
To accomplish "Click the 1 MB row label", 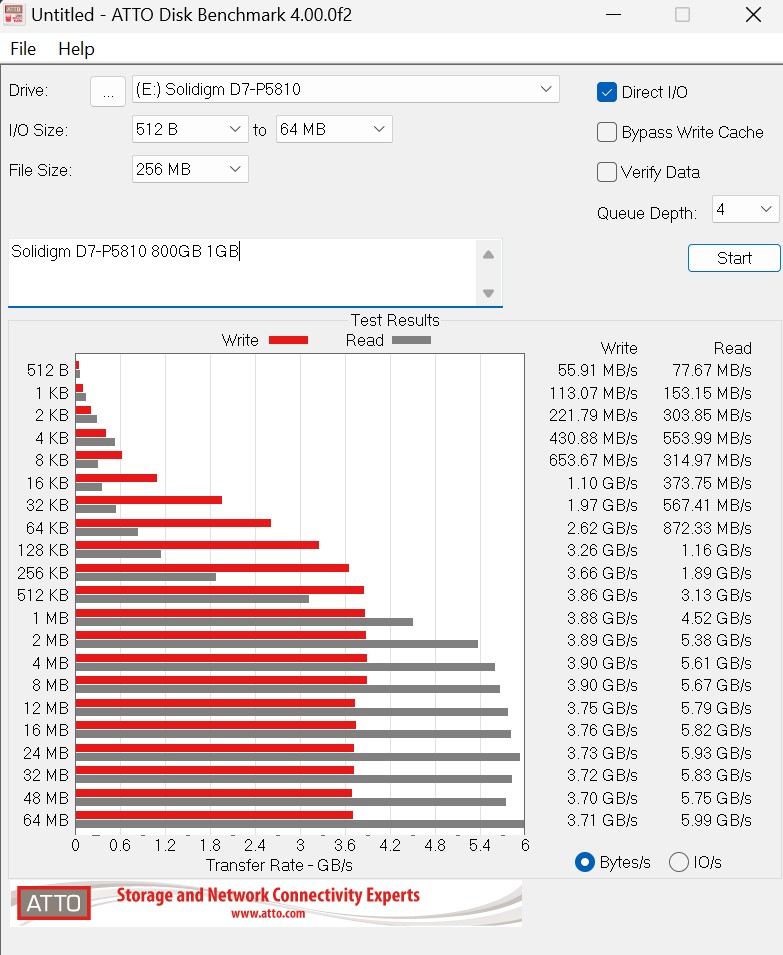I will [x=51, y=618].
